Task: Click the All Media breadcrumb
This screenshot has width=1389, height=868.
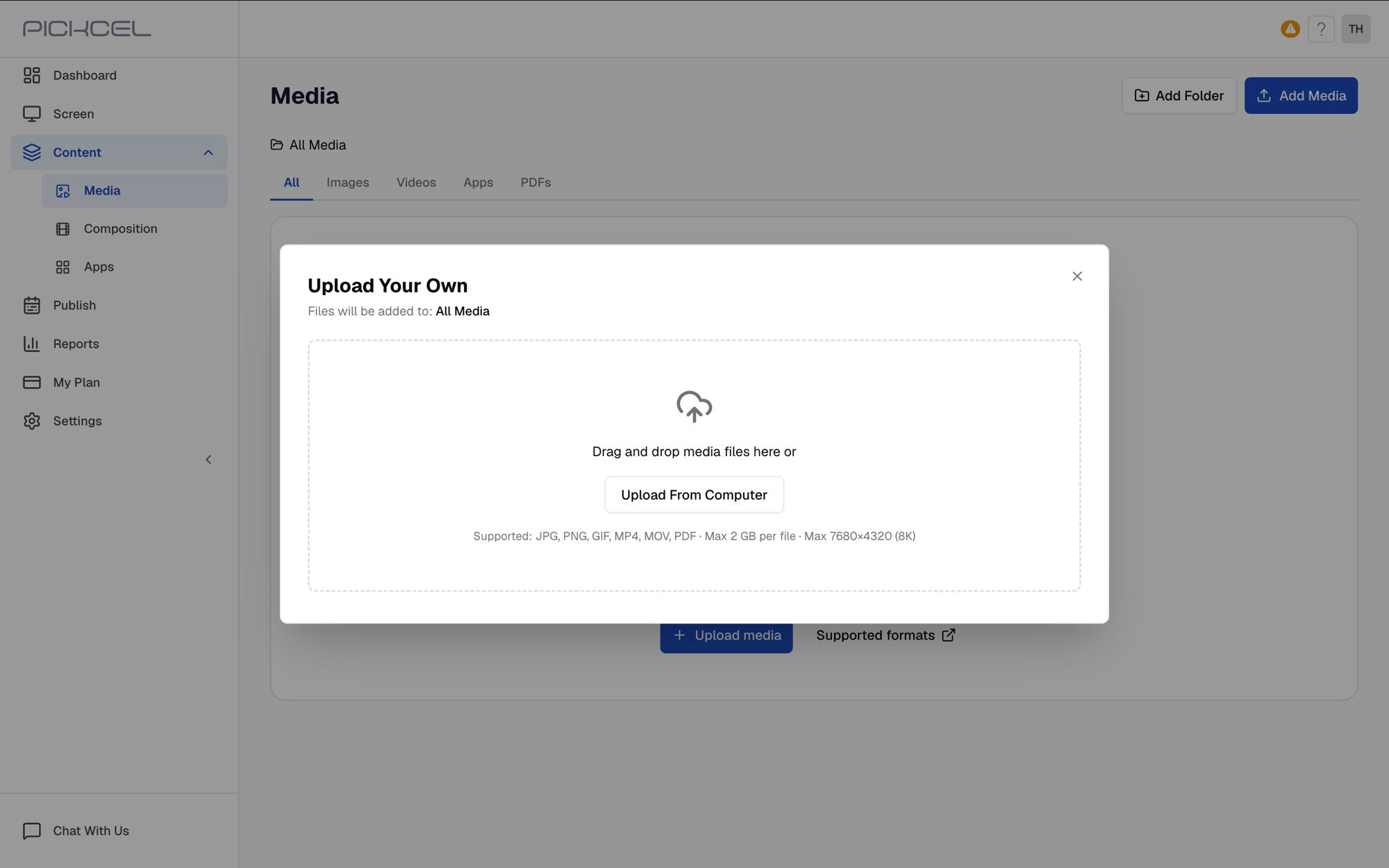Action: pyautogui.click(x=308, y=144)
